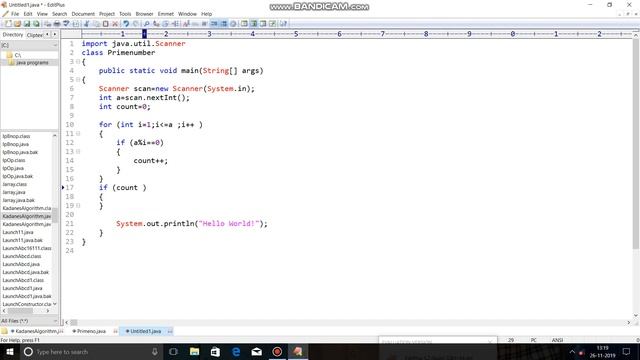Paste using the clipboard icon

[105, 24]
